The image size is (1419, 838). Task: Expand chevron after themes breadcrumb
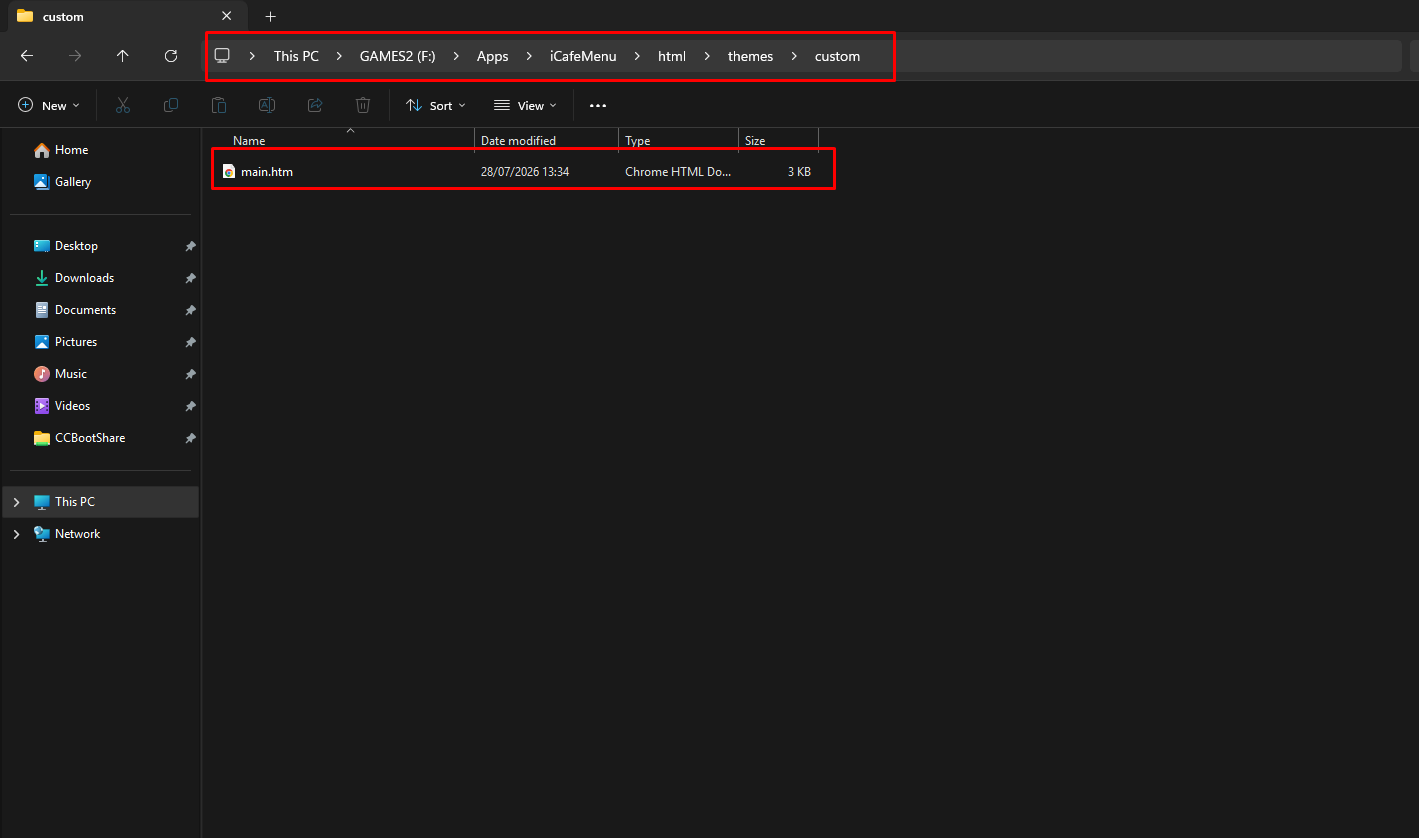[794, 56]
